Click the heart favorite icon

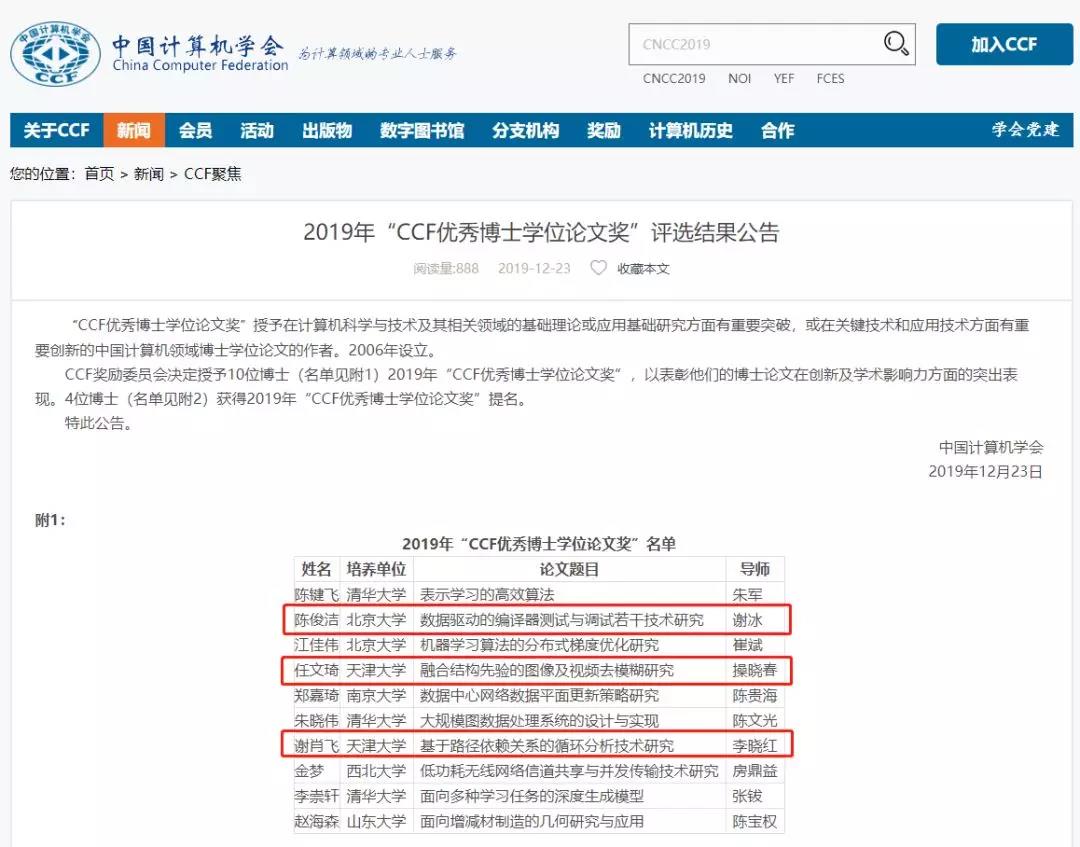tap(598, 268)
